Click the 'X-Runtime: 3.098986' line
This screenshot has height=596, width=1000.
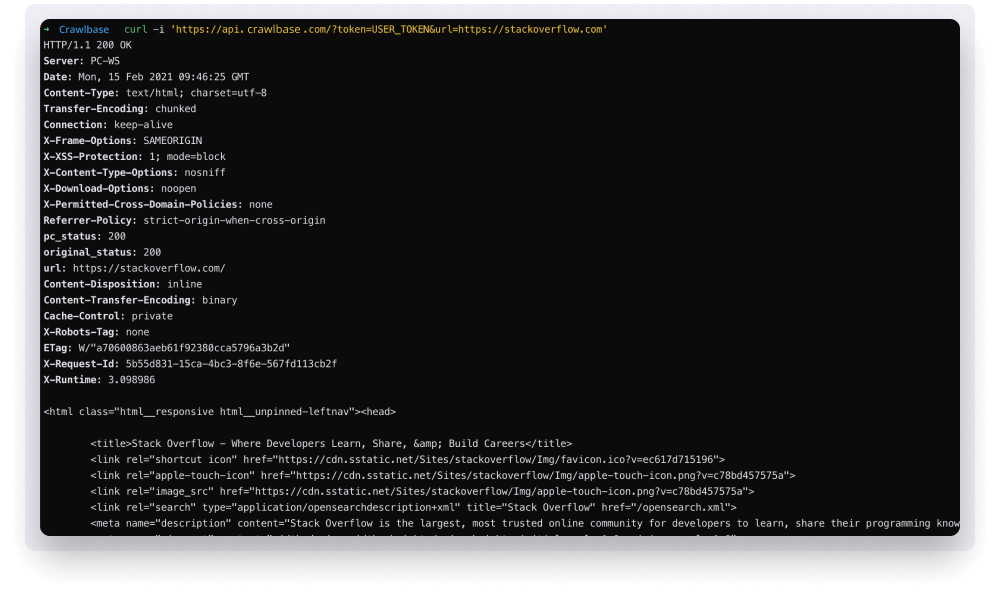point(99,380)
